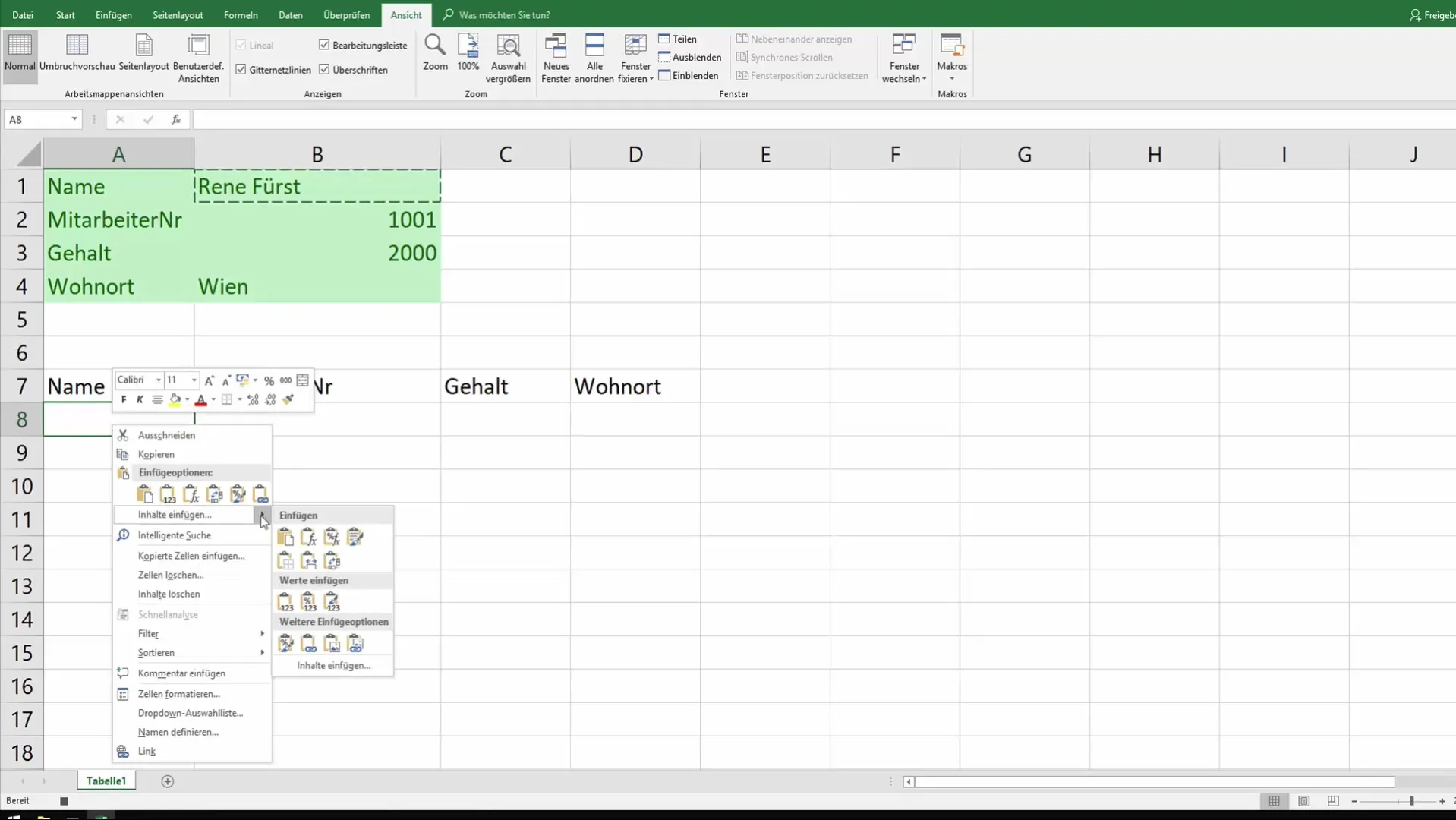This screenshot has width=1456, height=820.
Task: Choose Transpose paste in Einfügeoptionen row
Action: click(x=214, y=494)
